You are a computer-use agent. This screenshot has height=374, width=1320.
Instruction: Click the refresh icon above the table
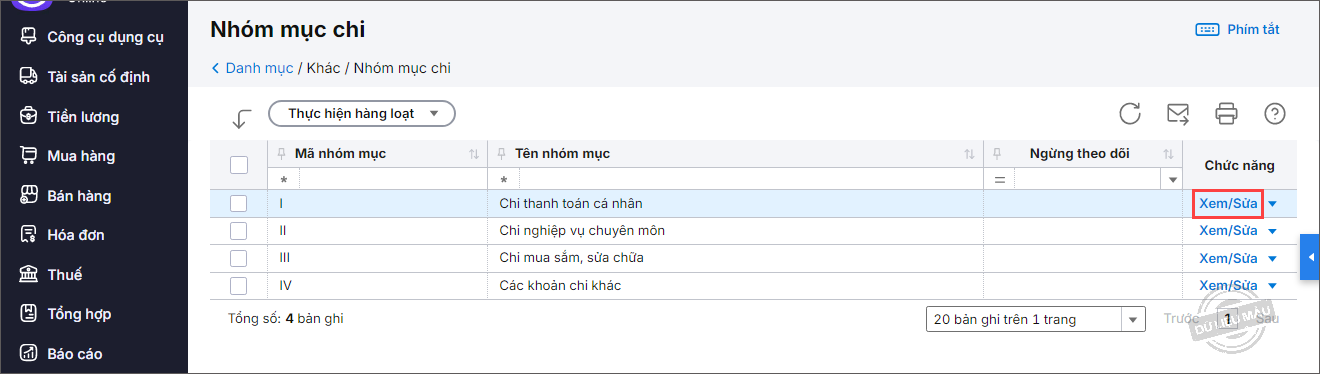tap(1130, 113)
